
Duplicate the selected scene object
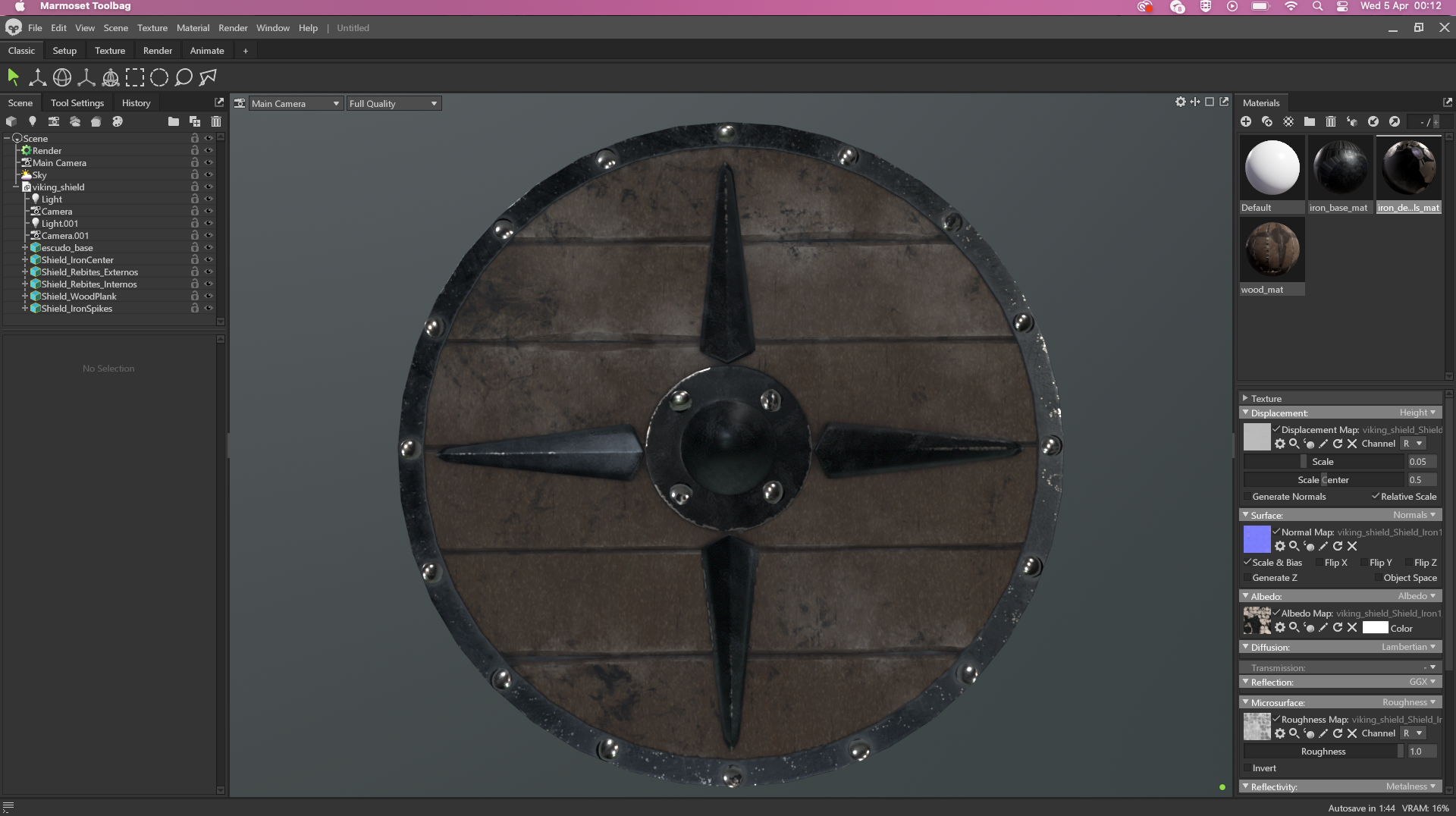point(195,121)
